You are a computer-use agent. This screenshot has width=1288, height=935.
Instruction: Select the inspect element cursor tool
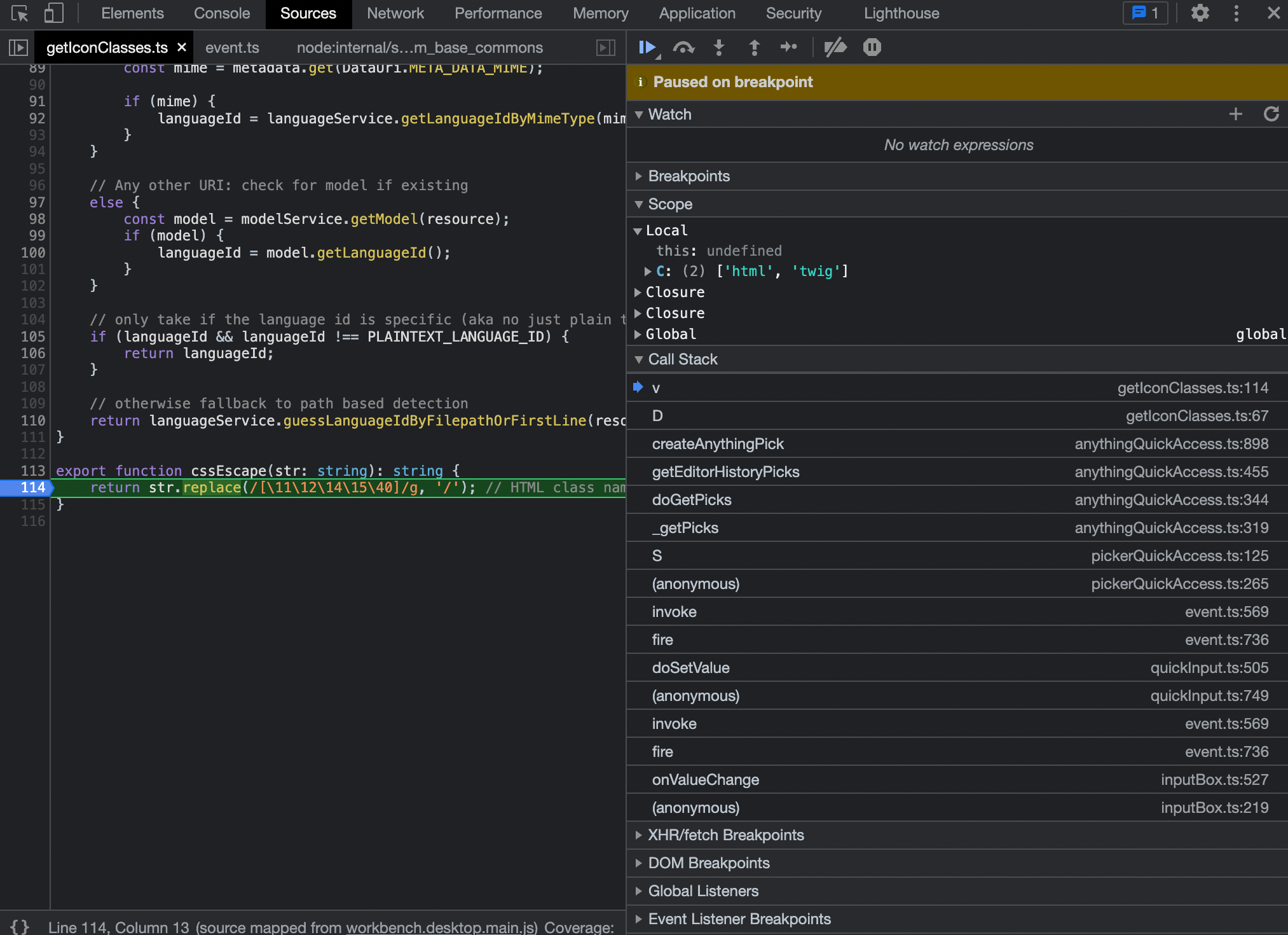pos(19,13)
